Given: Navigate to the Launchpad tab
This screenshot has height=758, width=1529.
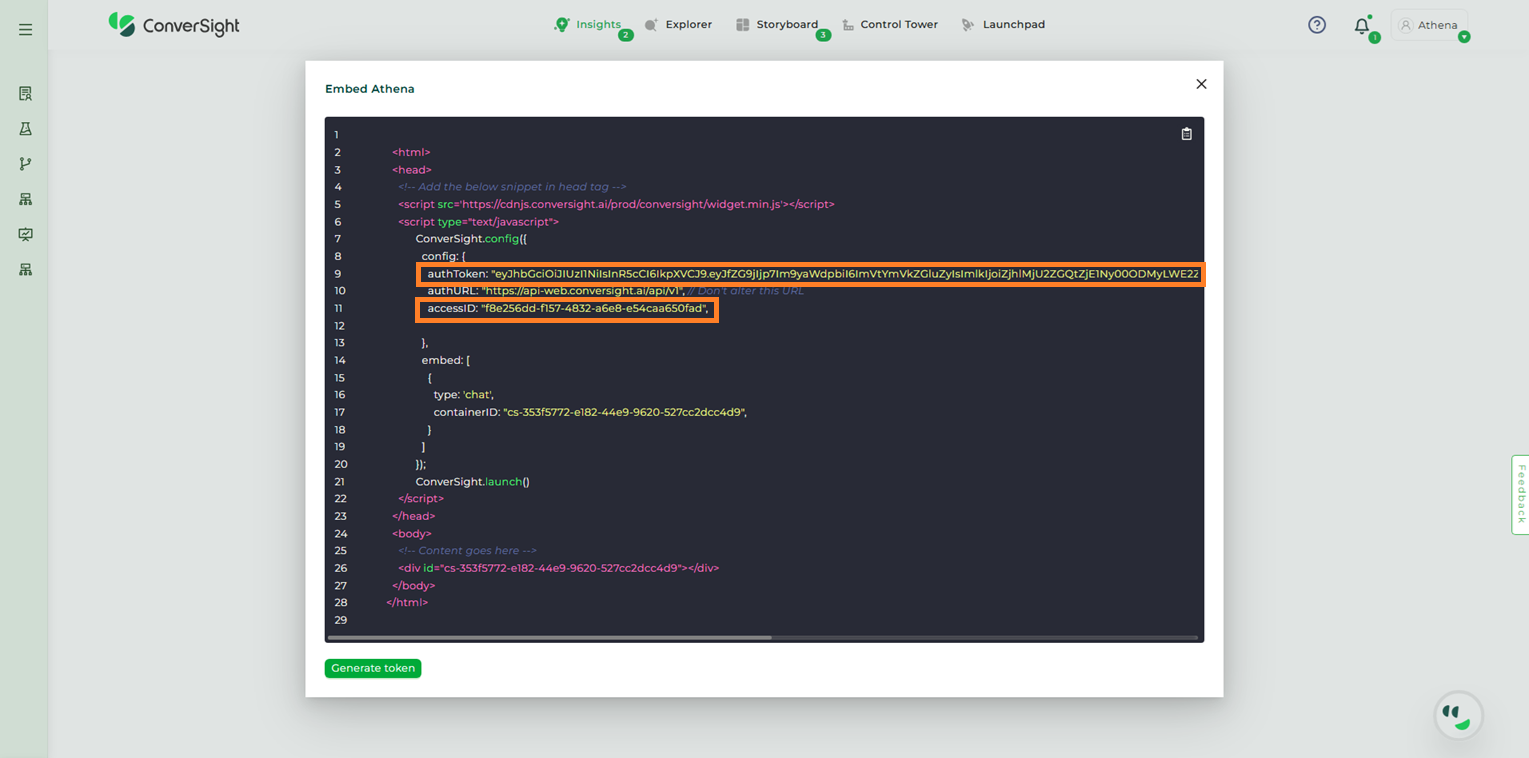Looking at the screenshot, I should click(x=1003, y=25).
